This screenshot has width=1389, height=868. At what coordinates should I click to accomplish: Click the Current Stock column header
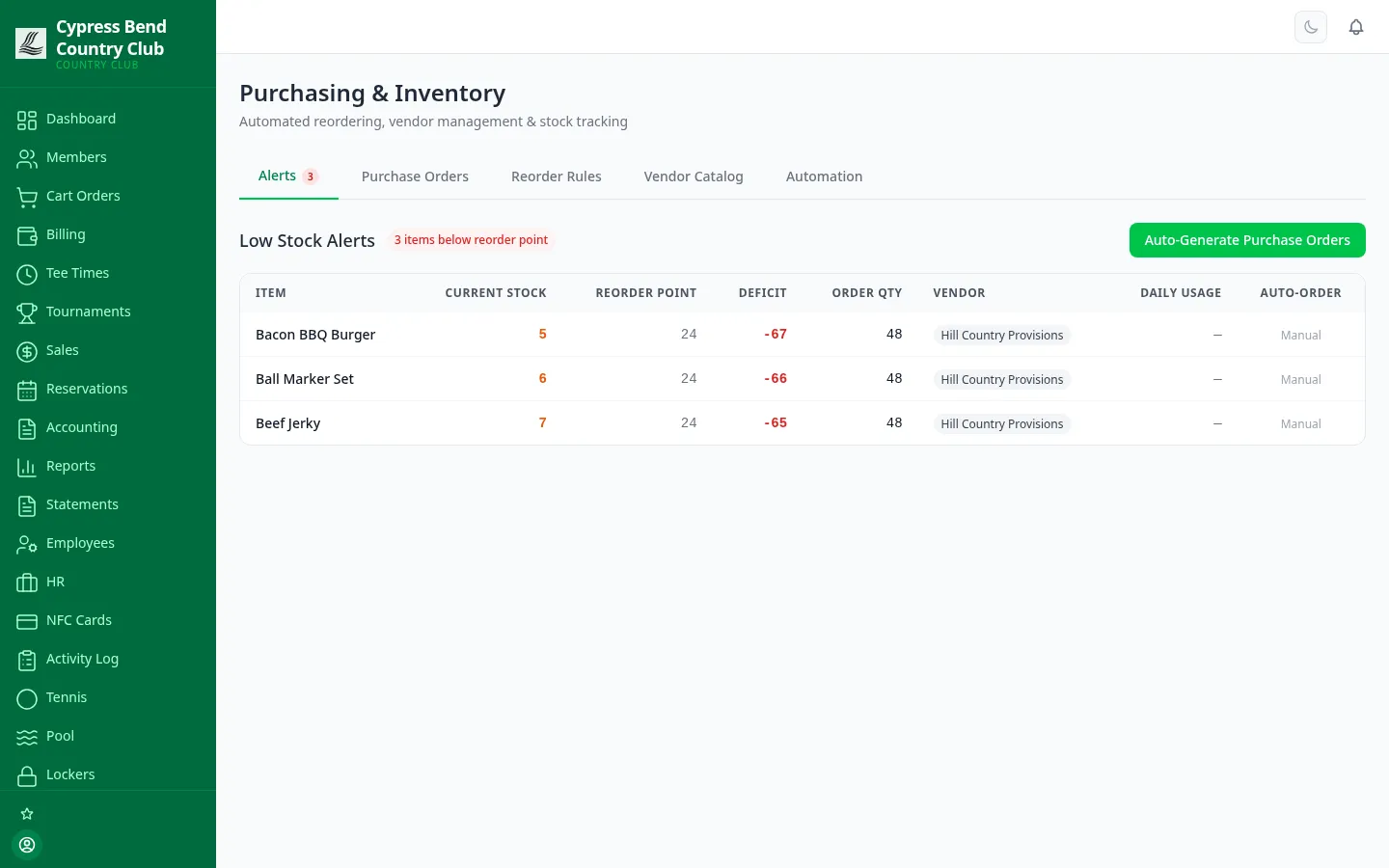pyautogui.click(x=496, y=293)
